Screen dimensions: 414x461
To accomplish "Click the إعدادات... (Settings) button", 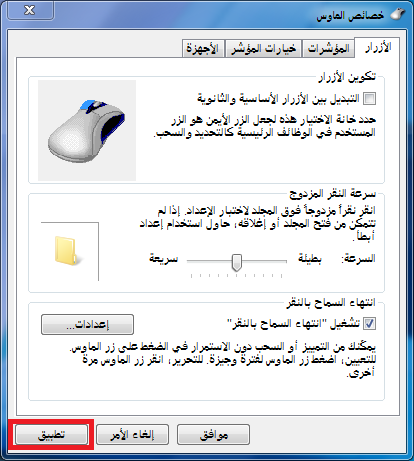I will (87, 324).
